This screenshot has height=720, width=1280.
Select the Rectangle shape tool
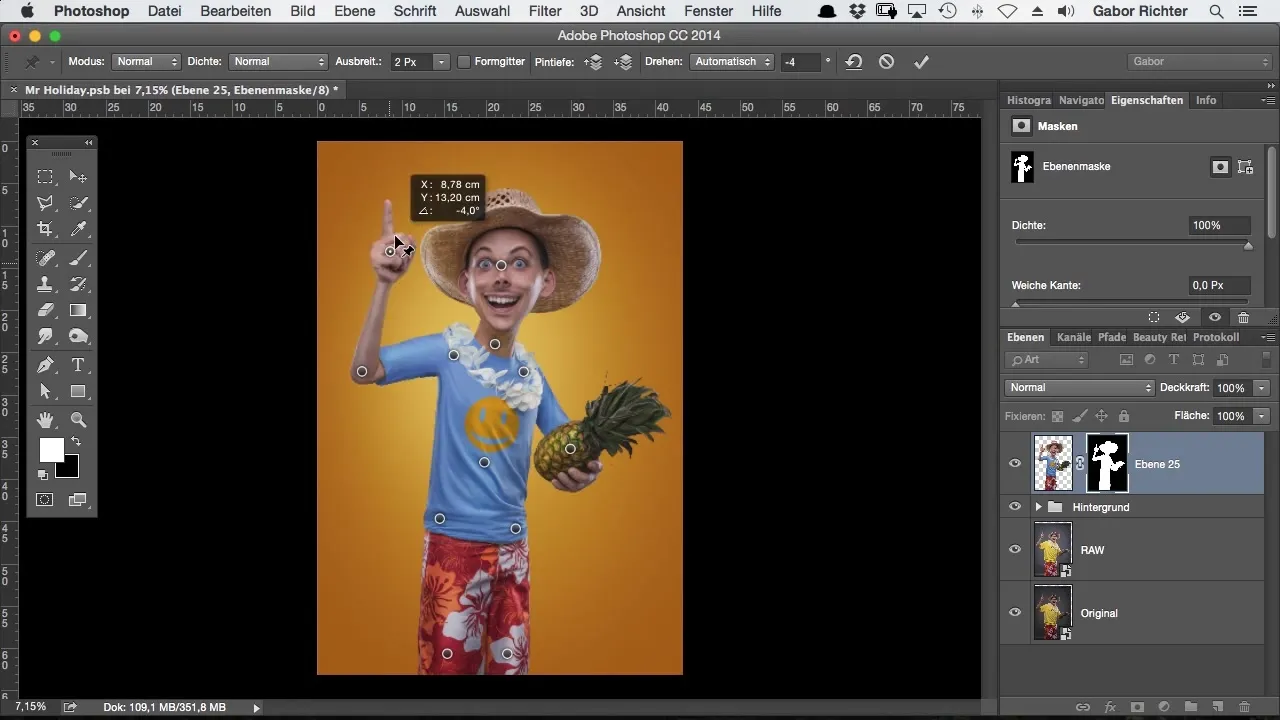coord(78,391)
